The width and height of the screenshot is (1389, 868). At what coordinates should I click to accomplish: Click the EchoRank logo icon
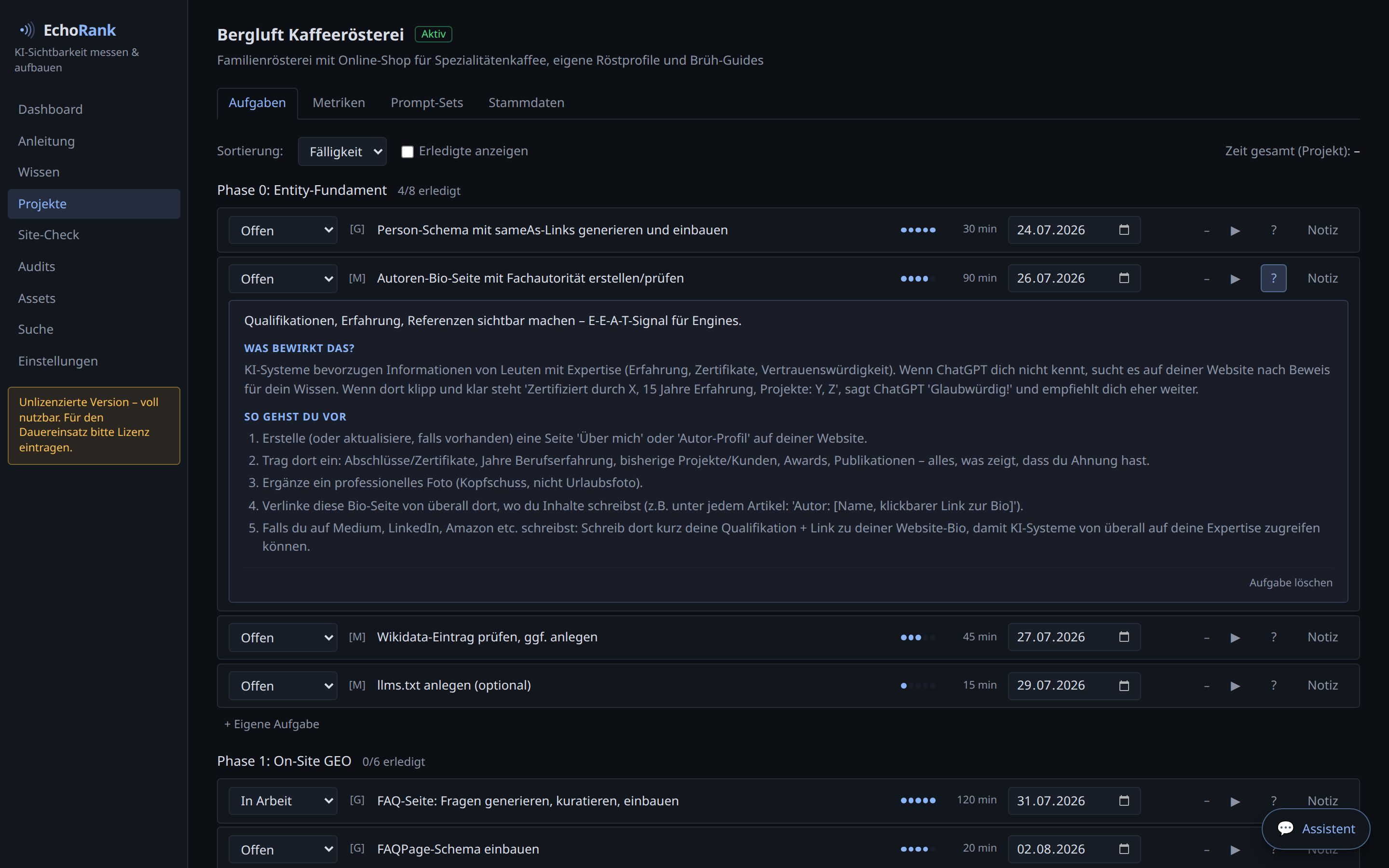pos(27,30)
